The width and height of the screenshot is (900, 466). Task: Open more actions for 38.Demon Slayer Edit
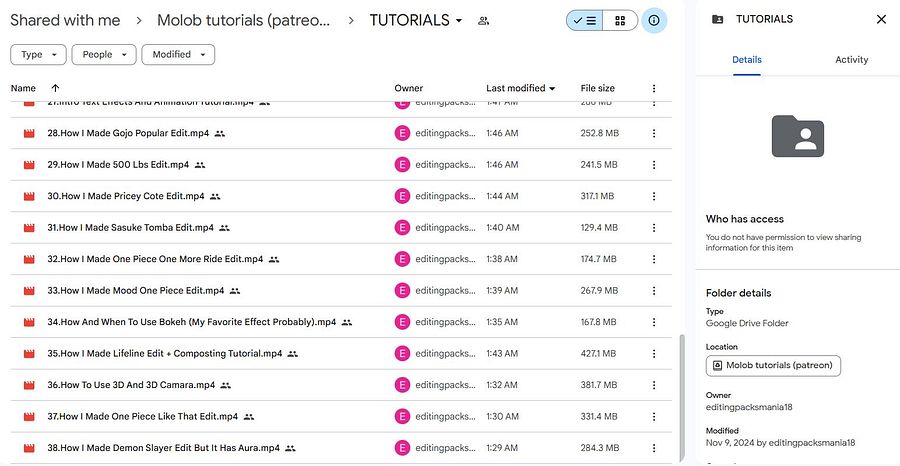(x=654, y=448)
